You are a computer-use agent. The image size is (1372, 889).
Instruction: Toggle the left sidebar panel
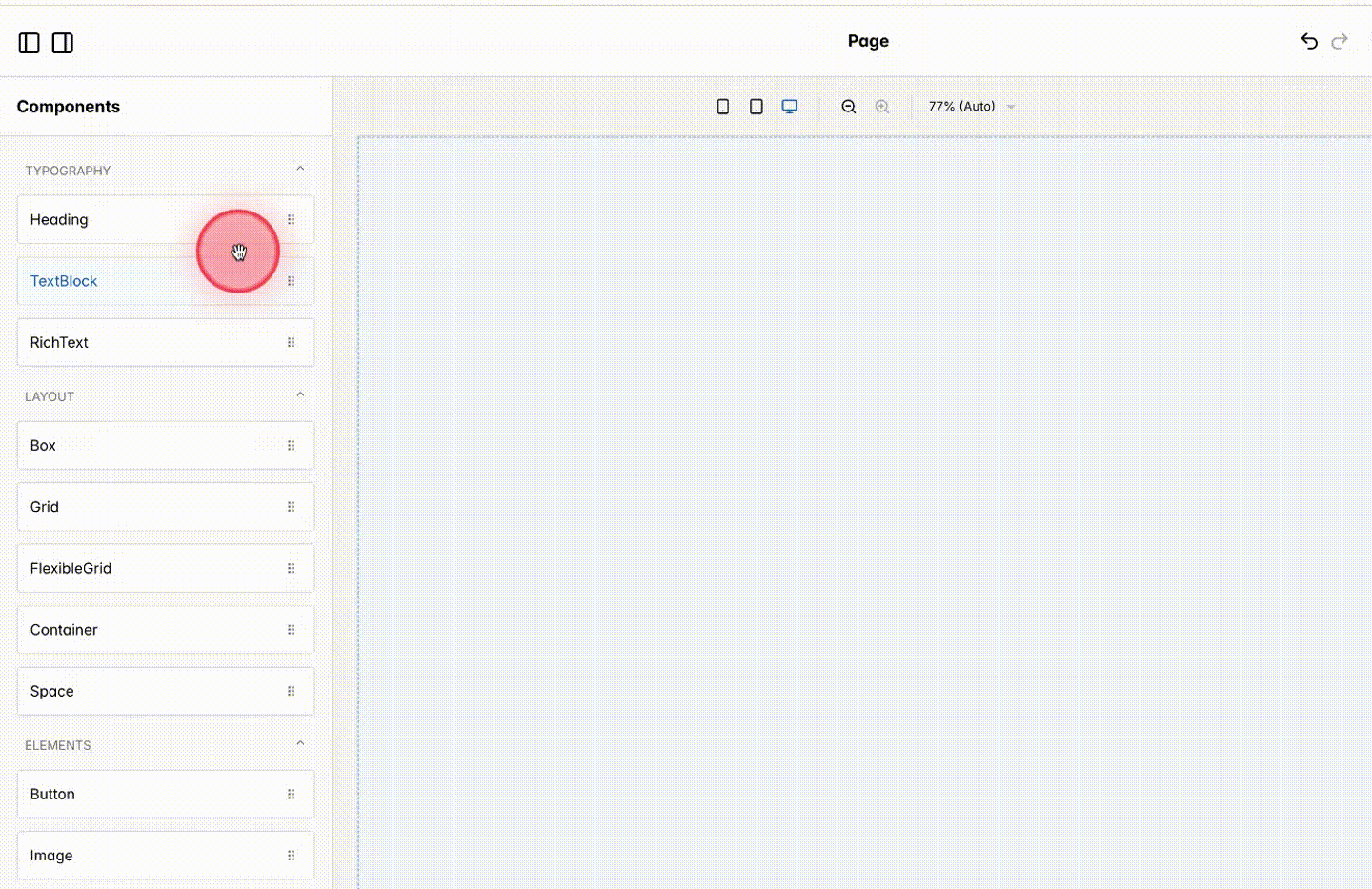coord(29,42)
